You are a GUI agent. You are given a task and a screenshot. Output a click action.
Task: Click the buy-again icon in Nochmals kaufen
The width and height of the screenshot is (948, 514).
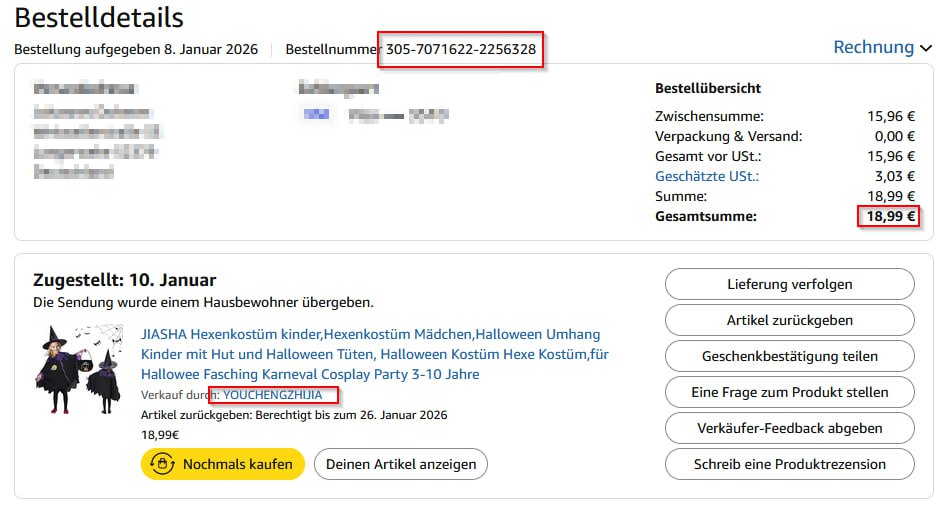click(x=163, y=464)
